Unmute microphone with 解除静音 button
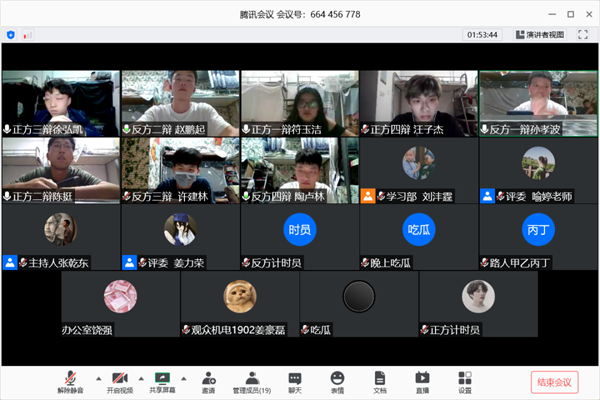The width and height of the screenshot is (600, 400). [x=70, y=382]
